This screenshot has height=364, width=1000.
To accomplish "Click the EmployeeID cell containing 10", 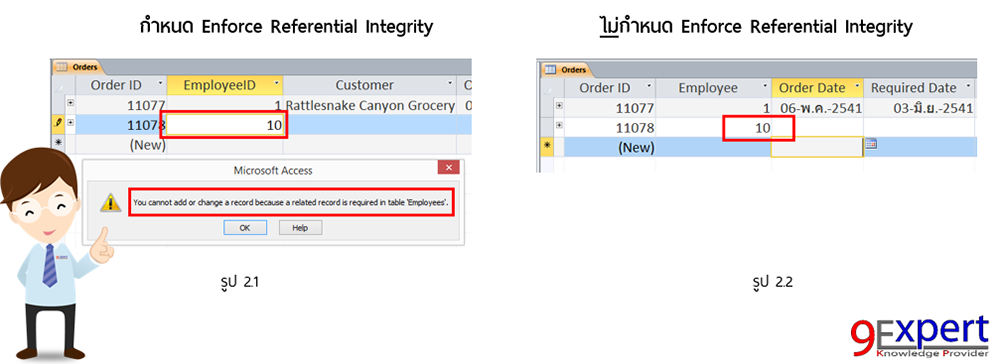I will pyautogui.click(x=223, y=125).
